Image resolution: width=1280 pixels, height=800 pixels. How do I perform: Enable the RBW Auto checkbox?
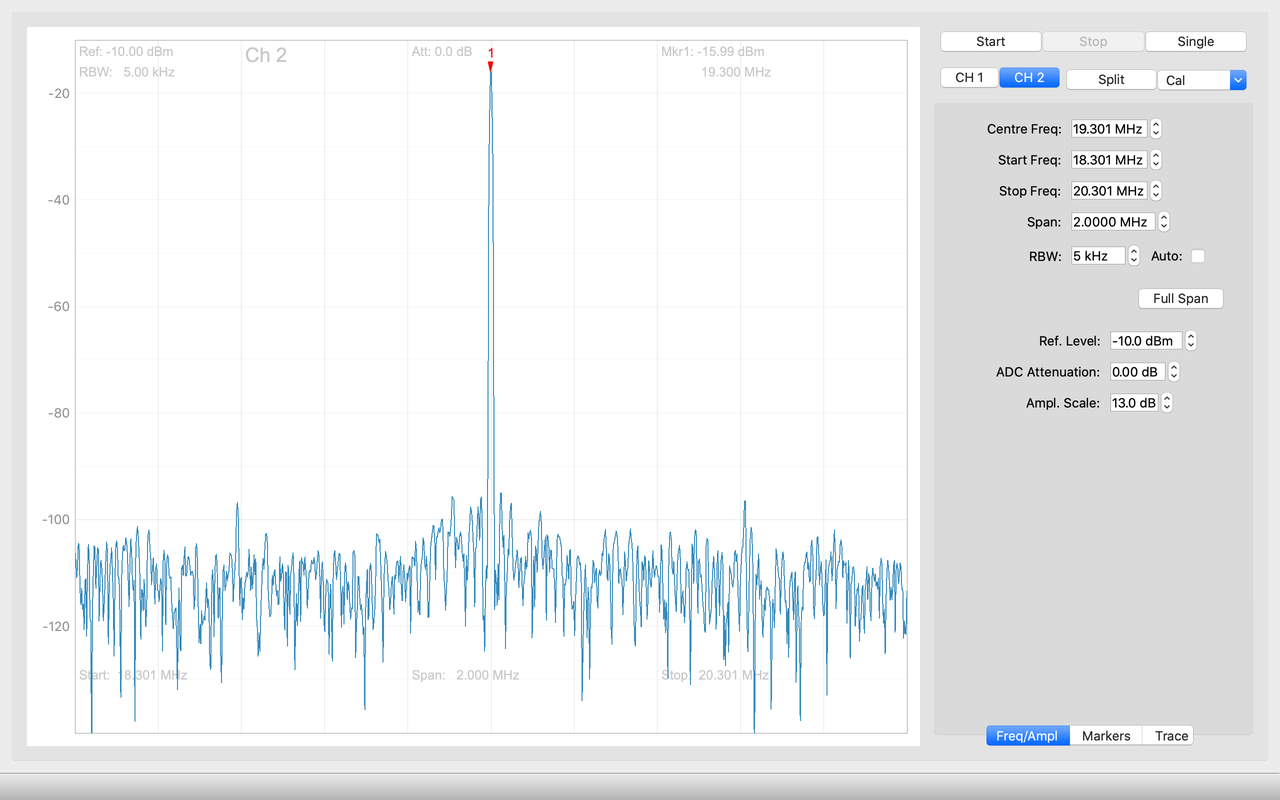coord(1198,256)
